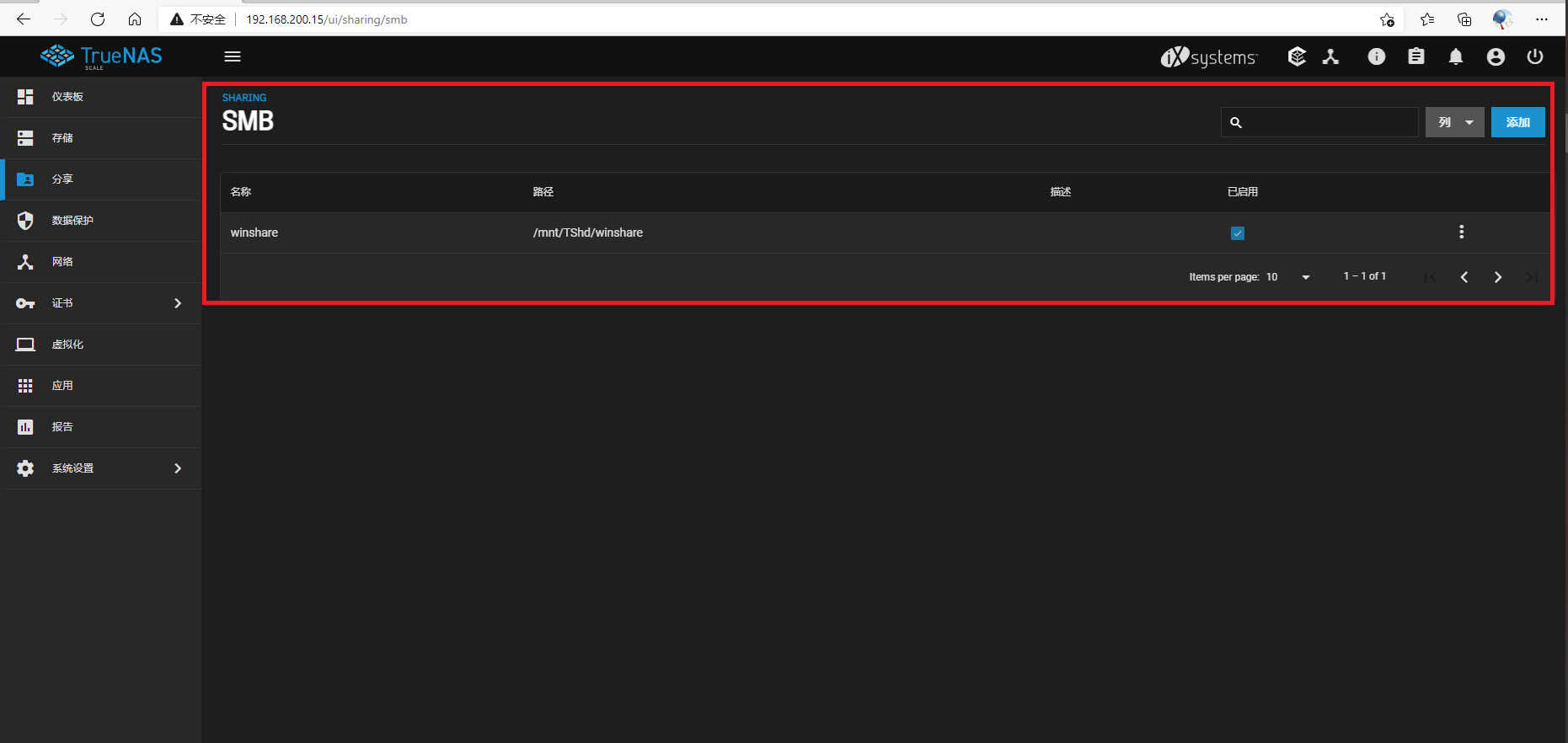The image size is (1568, 743).
Task: Click the shield icon beside 数据保护
Action: tap(25, 221)
